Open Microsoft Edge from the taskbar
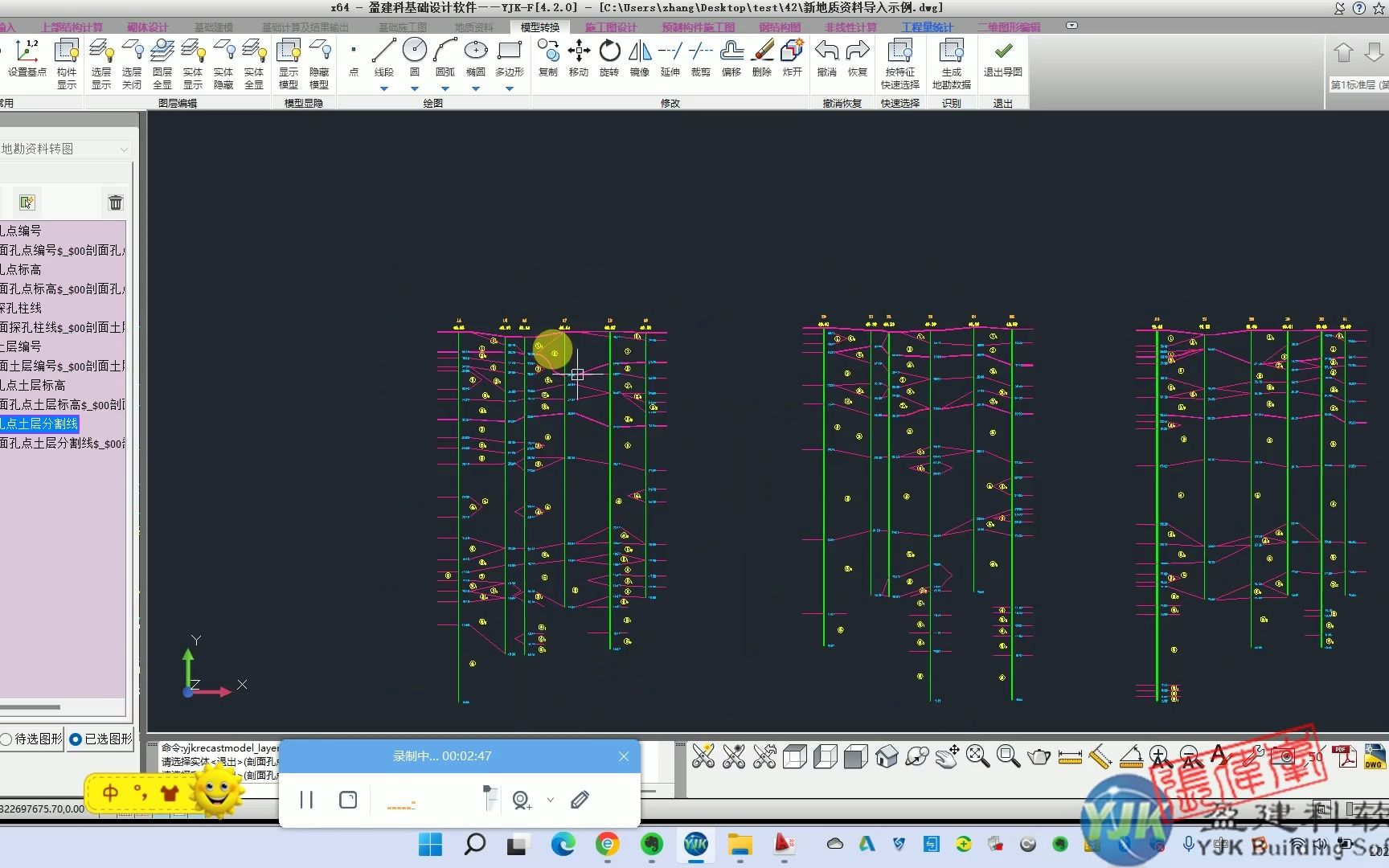1389x868 pixels. 563,845
